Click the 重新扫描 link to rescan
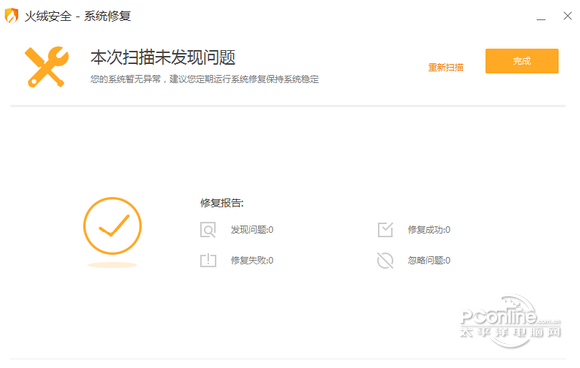 446,67
